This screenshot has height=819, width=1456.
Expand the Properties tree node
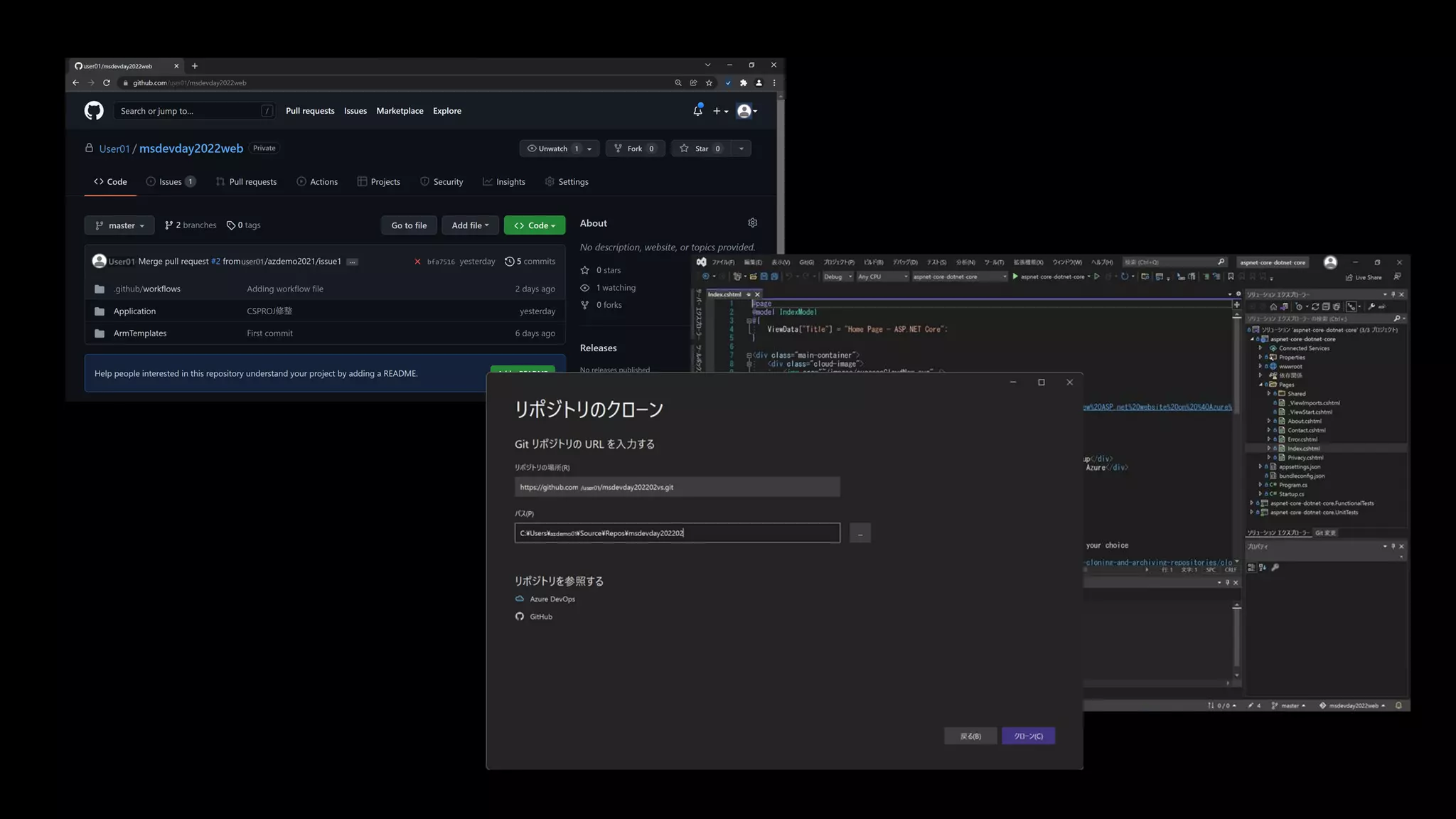click(1260, 358)
